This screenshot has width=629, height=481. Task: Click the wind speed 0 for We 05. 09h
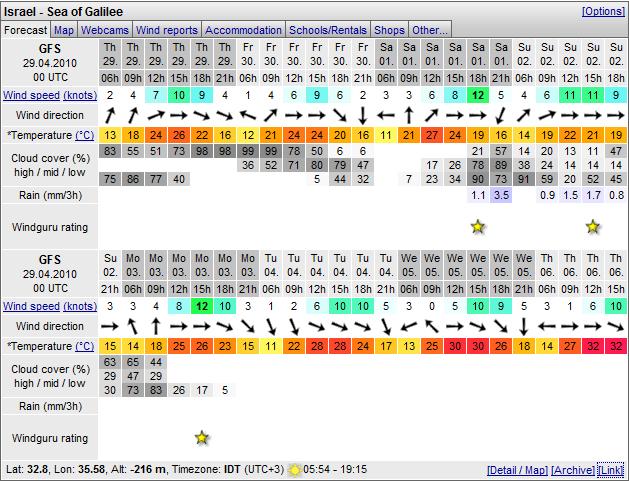pyautogui.click(x=432, y=306)
